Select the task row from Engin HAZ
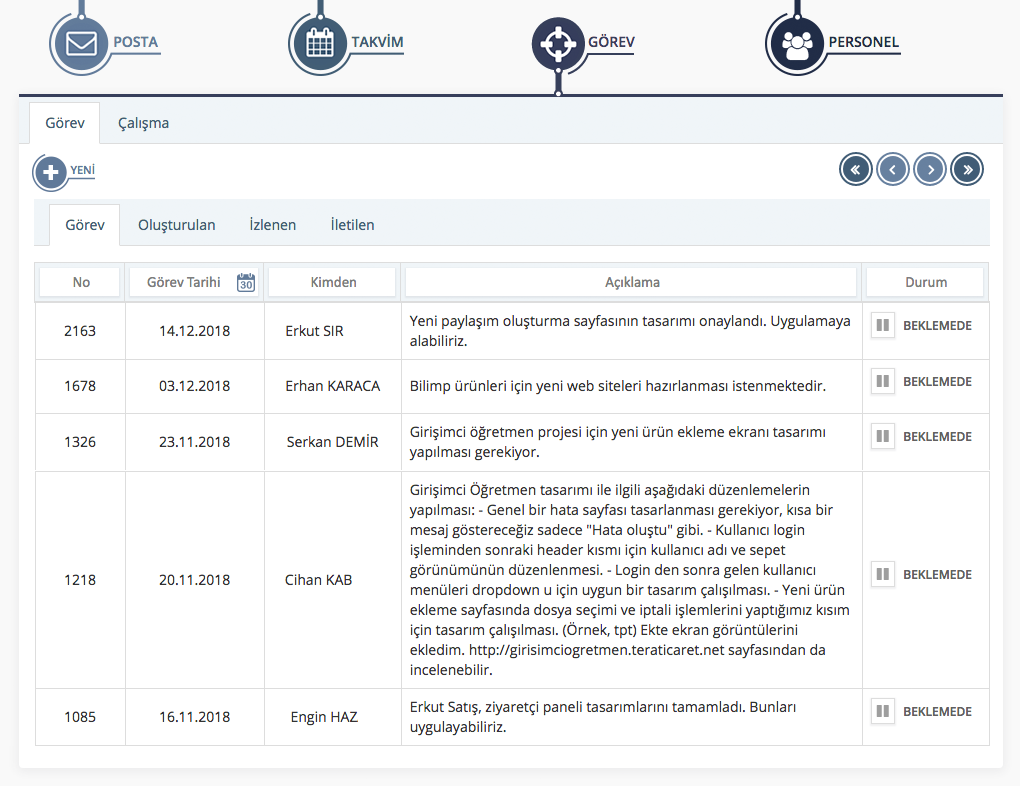1020x786 pixels. [324, 717]
